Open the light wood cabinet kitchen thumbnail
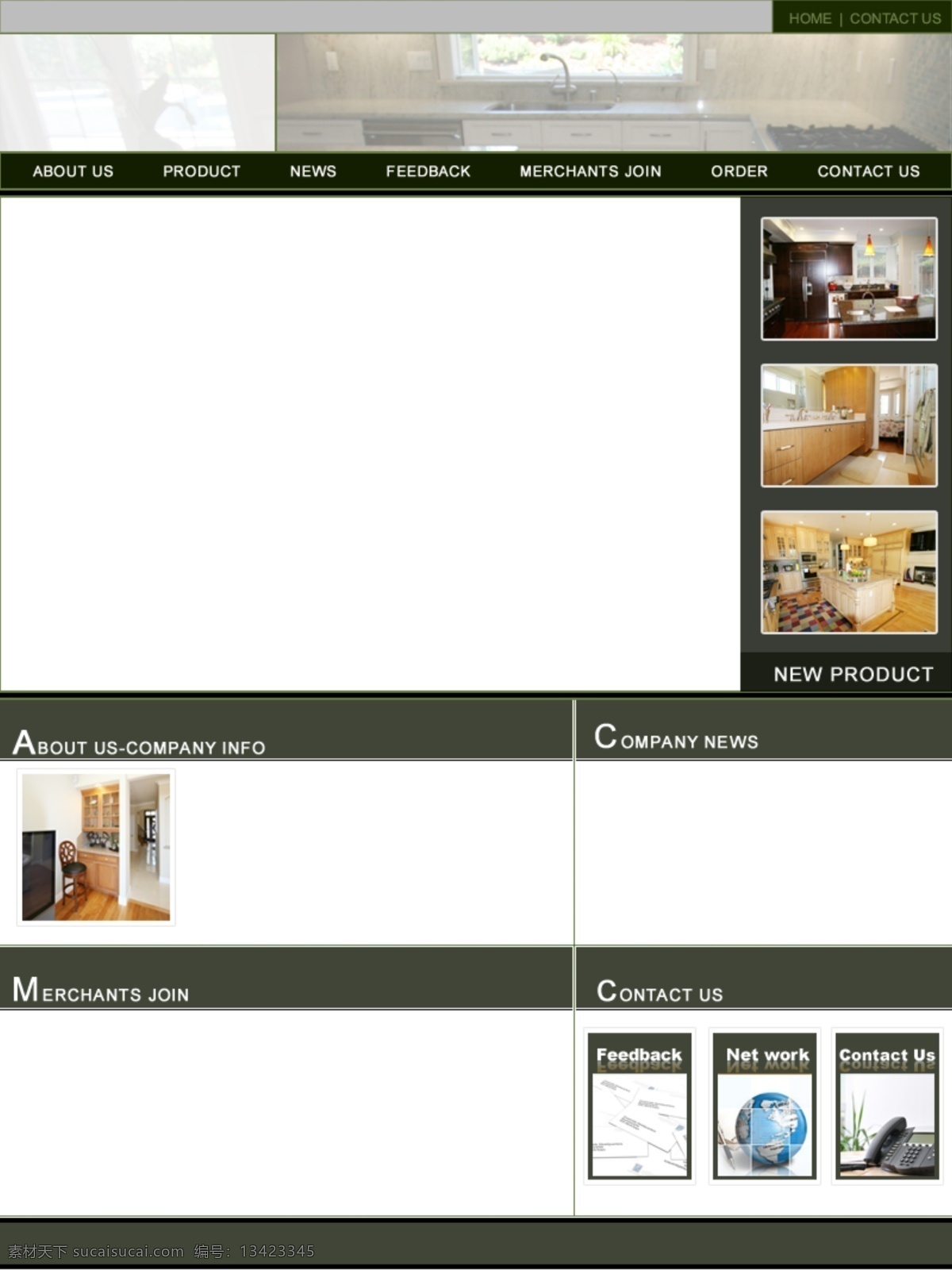 pos(849,425)
